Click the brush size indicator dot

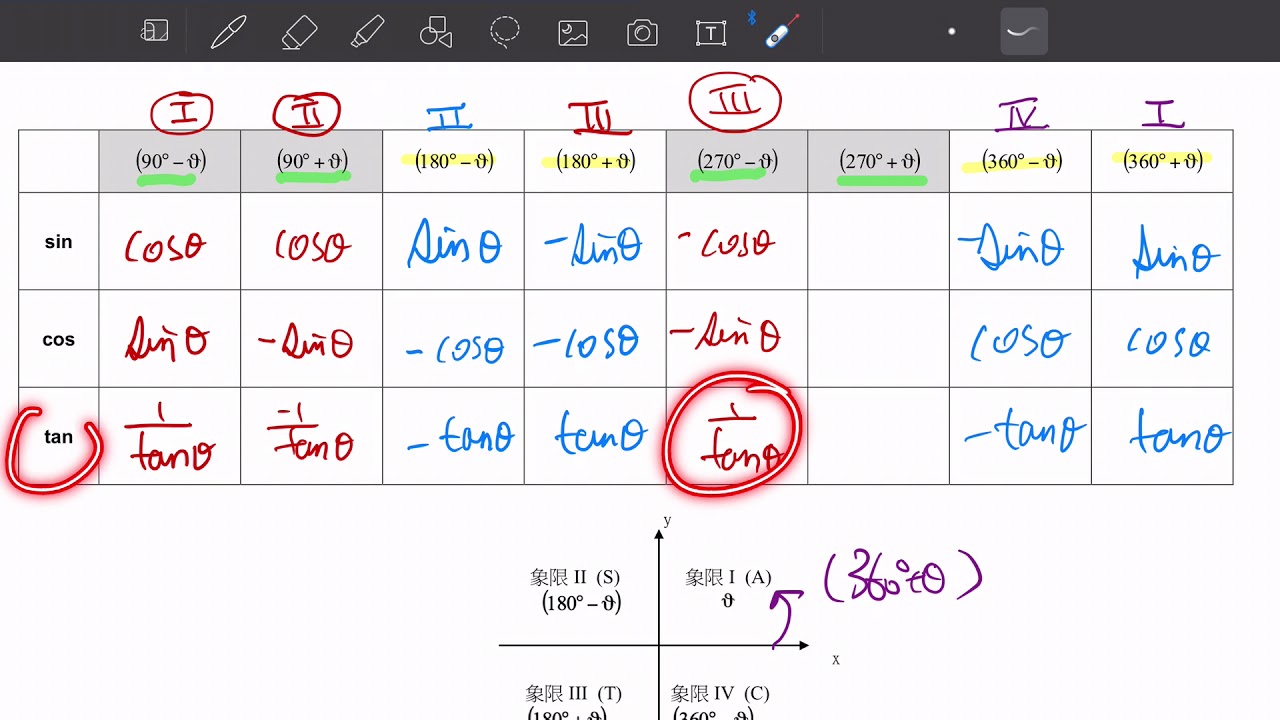coord(951,31)
